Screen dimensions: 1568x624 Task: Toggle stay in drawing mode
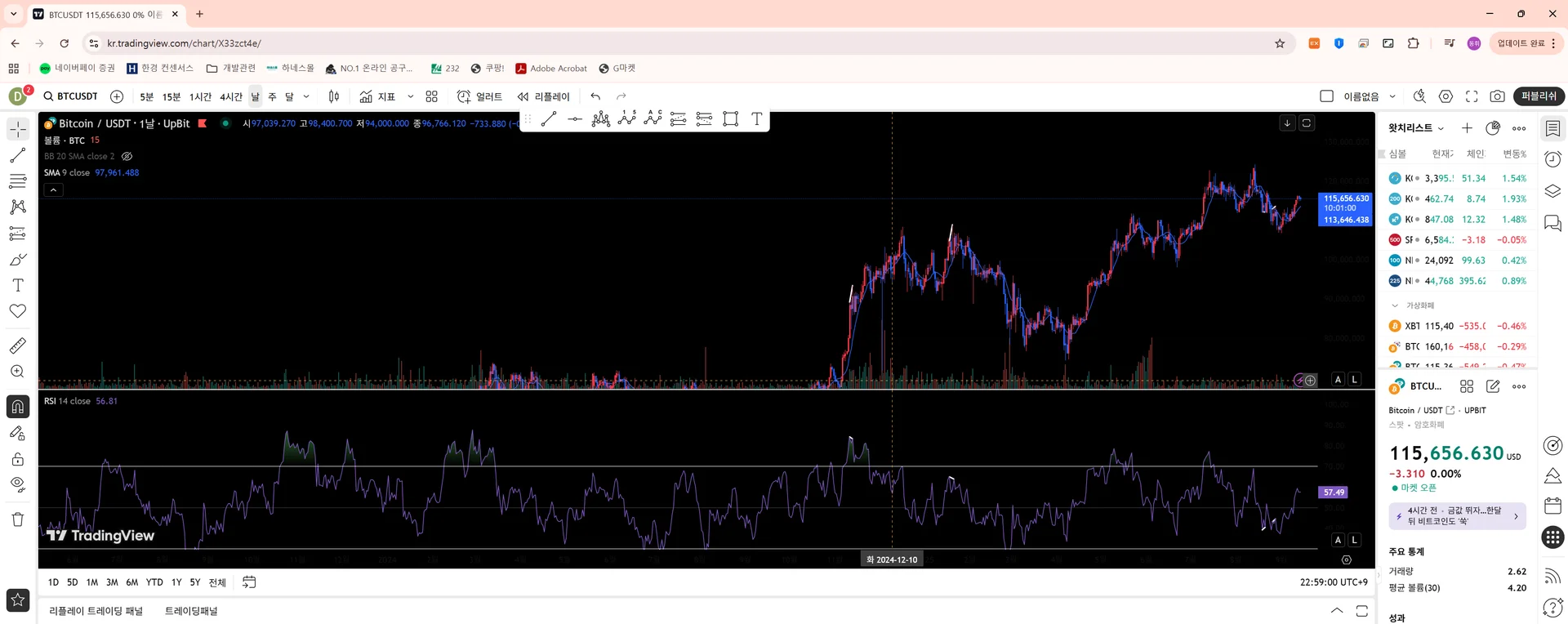18,434
